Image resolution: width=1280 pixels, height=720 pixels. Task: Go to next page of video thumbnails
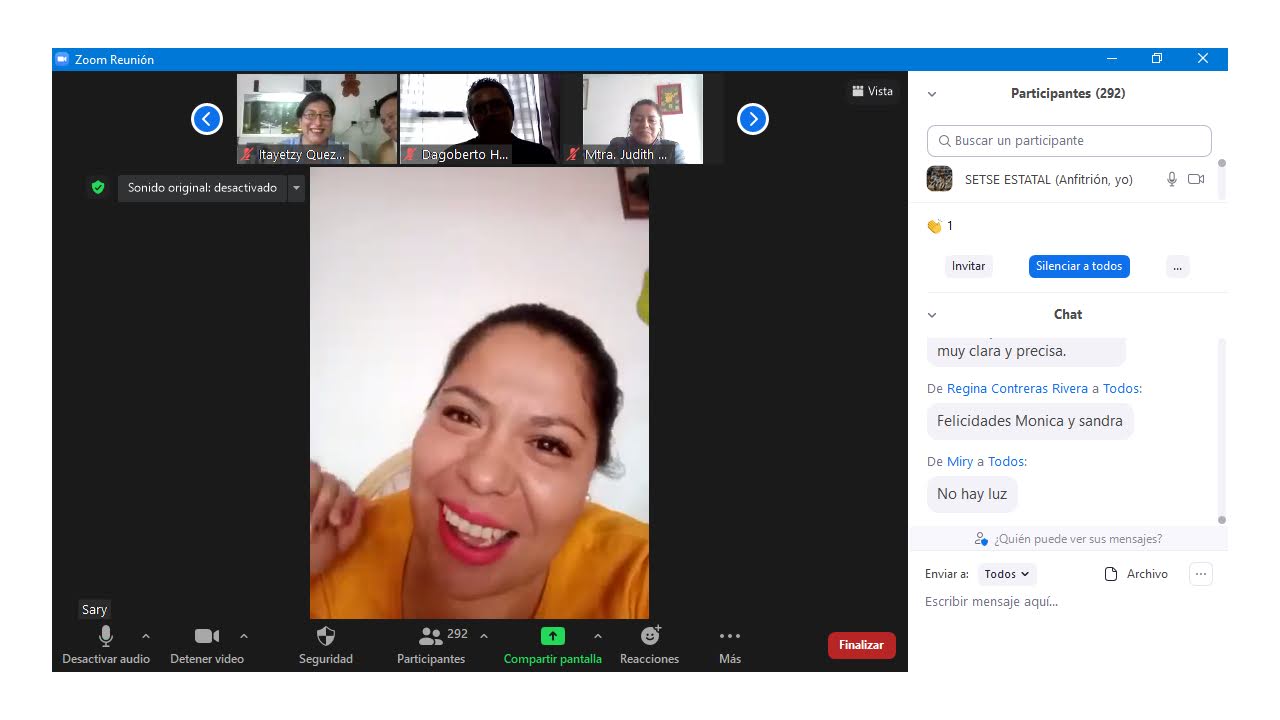(x=752, y=119)
